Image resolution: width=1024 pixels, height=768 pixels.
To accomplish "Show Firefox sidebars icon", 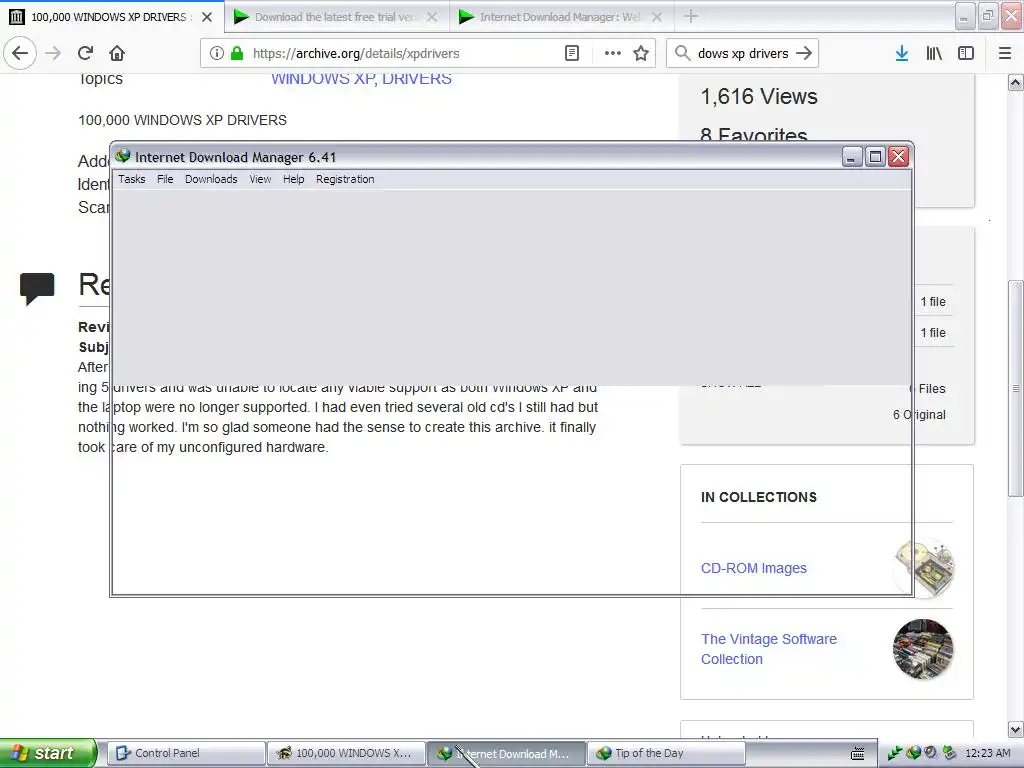I will [x=966, y=53].
